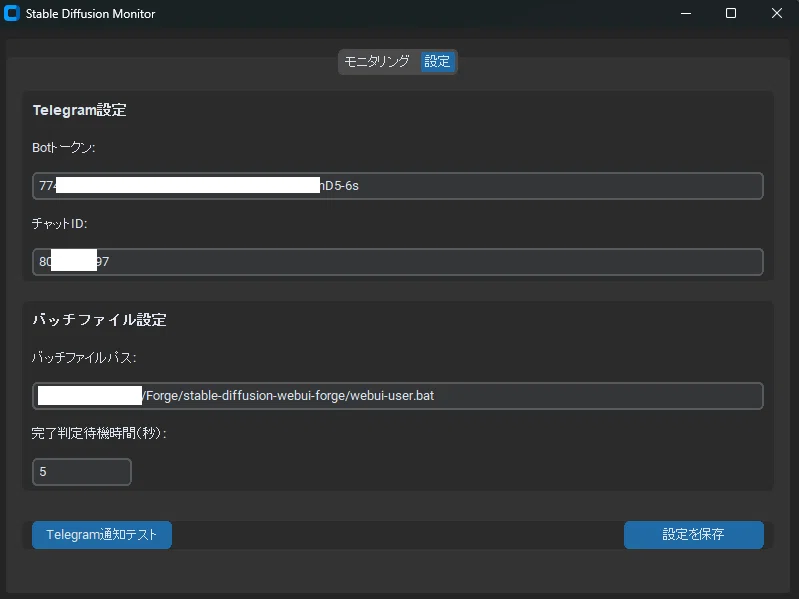Select the 設定 tab
Screen dimensions: 799x599
[x=437, y=62]
